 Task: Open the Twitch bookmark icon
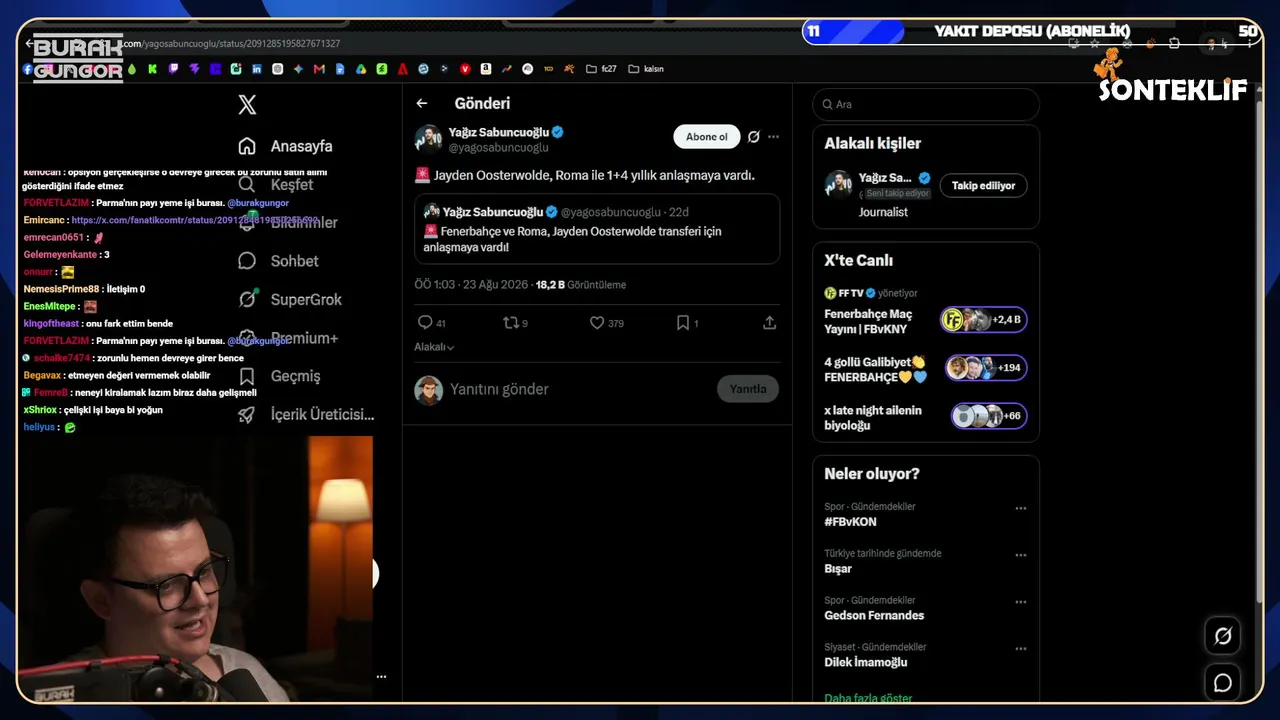click(x=174, y=69)
